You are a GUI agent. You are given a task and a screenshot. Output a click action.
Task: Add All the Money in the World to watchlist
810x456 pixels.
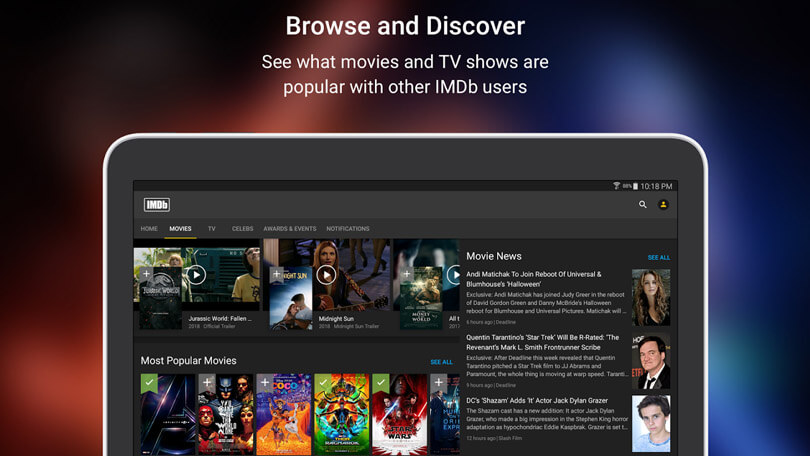pos(406,274)
